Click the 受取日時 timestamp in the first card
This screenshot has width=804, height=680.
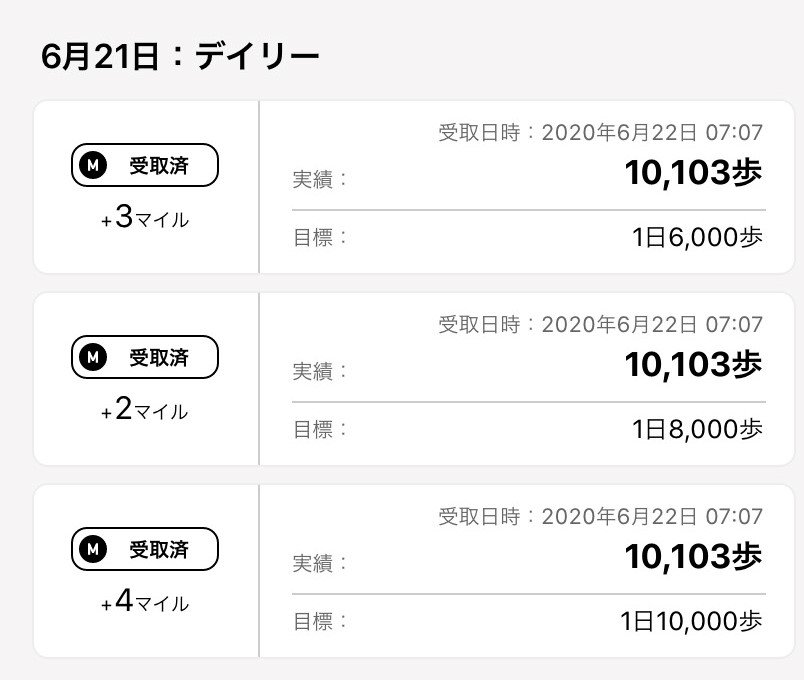click(600, 132)
